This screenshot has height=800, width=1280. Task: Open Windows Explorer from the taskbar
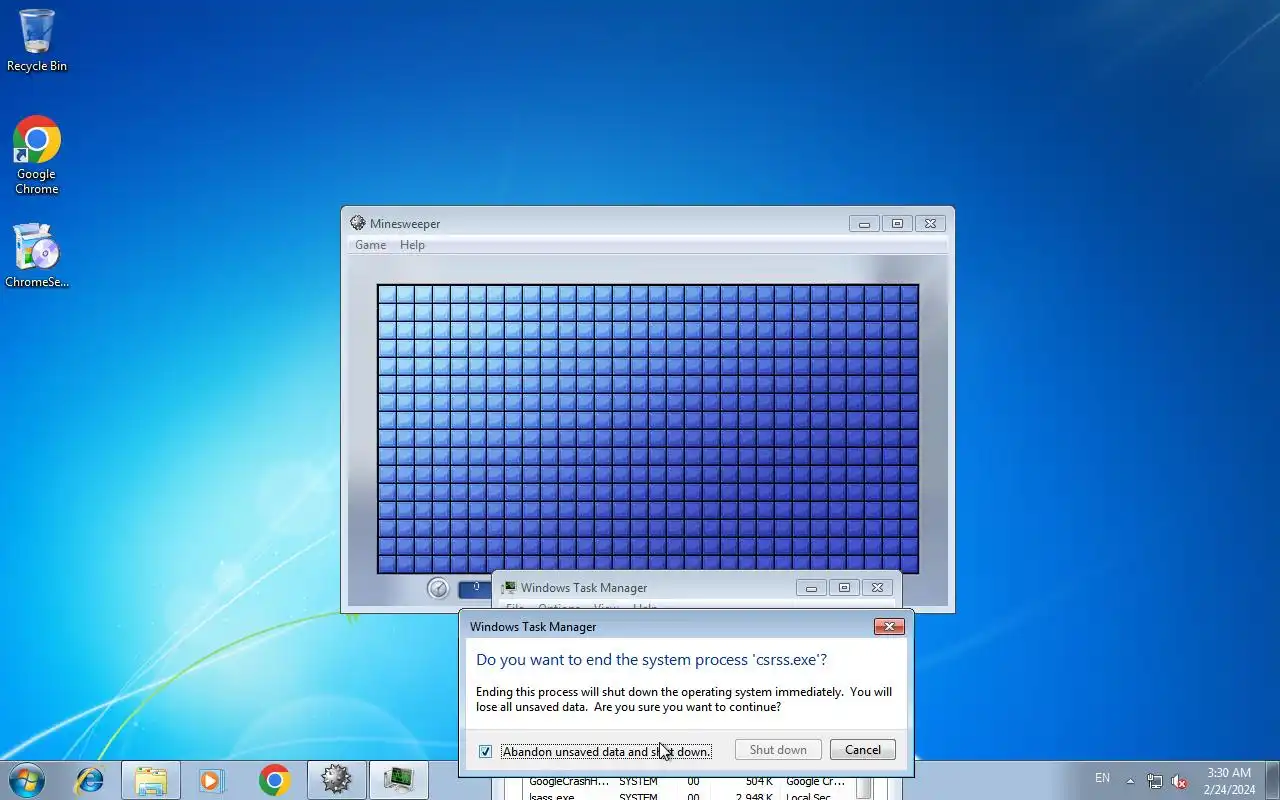151,780
